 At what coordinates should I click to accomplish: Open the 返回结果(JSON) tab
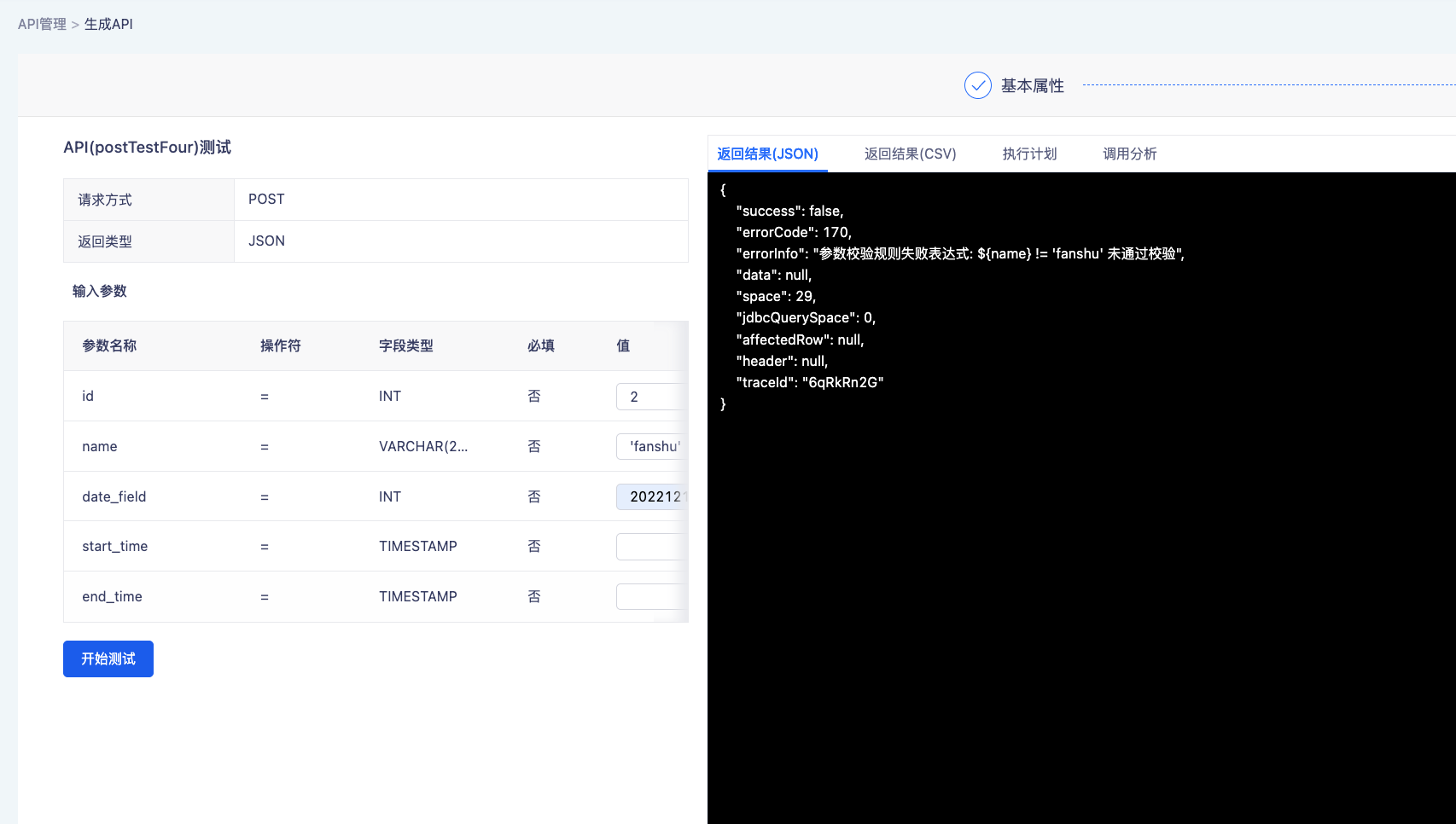[x=767, y=154]
